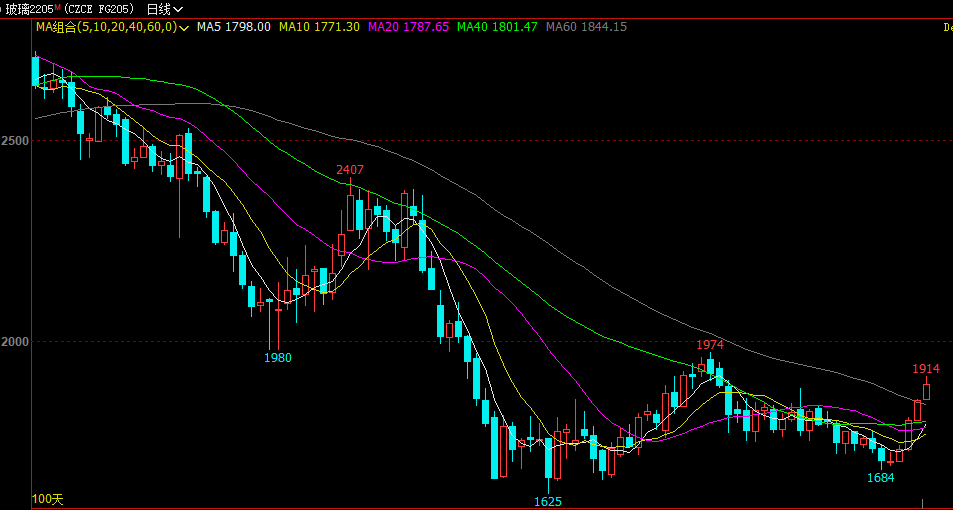Click the 2407 peak price marker
This screenshot has height=510, width=953.
(x=350, y=169)
